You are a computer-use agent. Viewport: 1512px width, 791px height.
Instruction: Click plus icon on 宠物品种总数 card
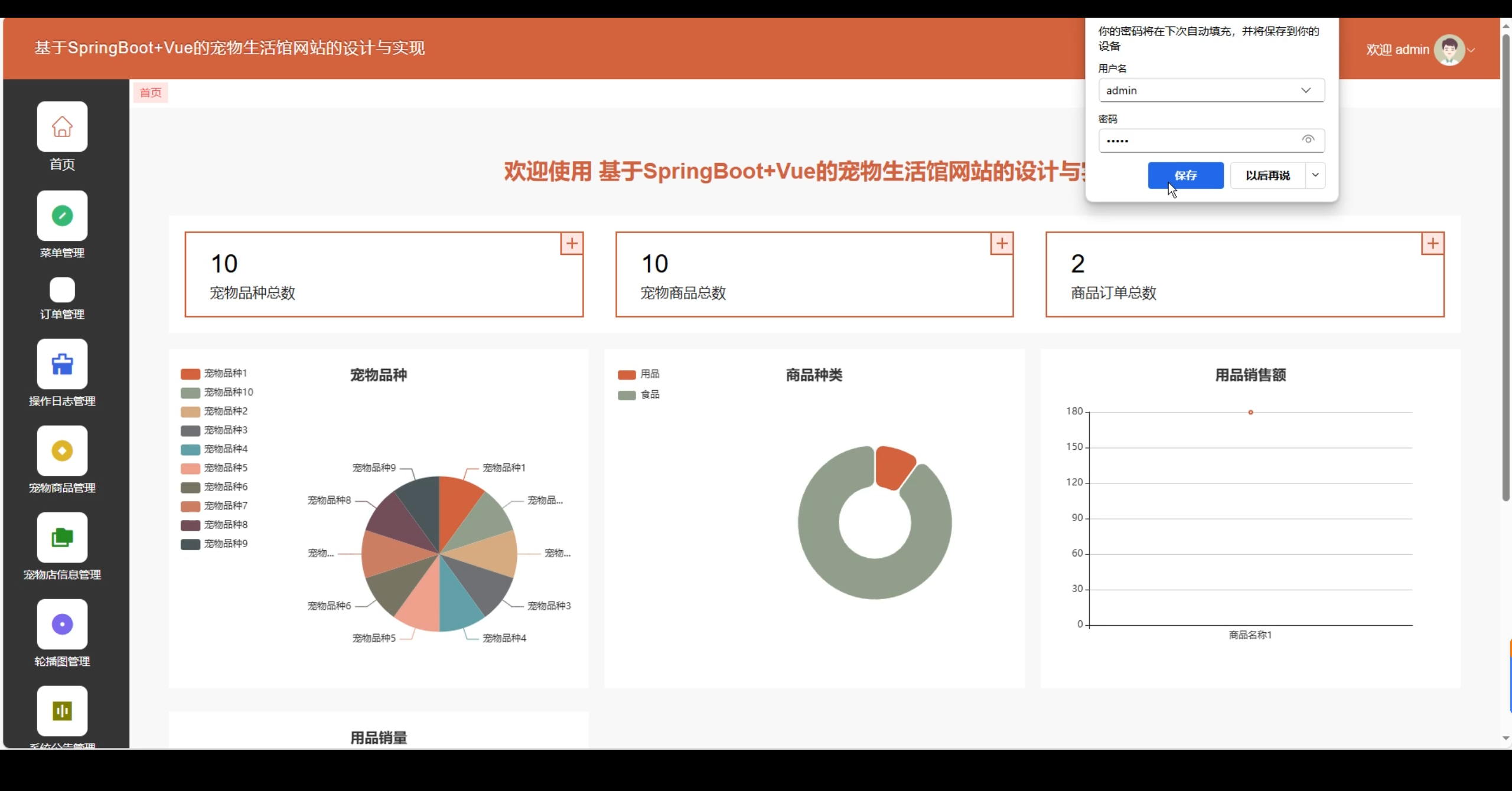coord(572,243)
